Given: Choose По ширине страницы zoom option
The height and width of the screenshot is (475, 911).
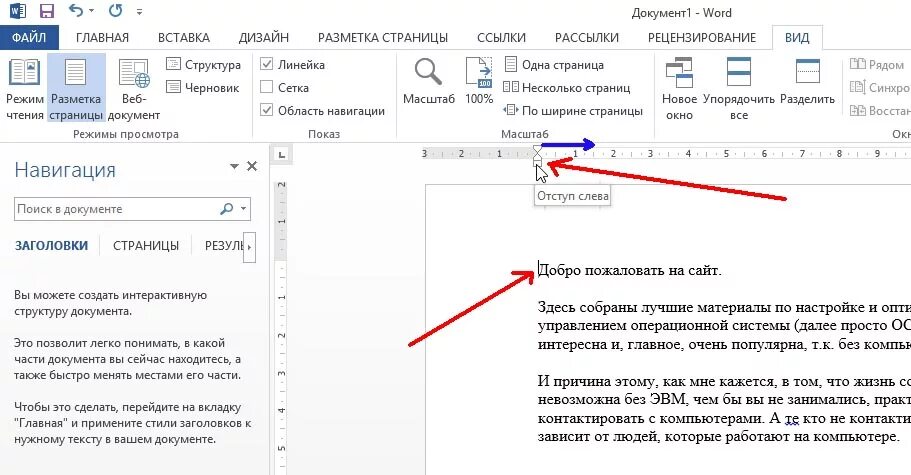Looking at the screenshot, I should [573, 110].
